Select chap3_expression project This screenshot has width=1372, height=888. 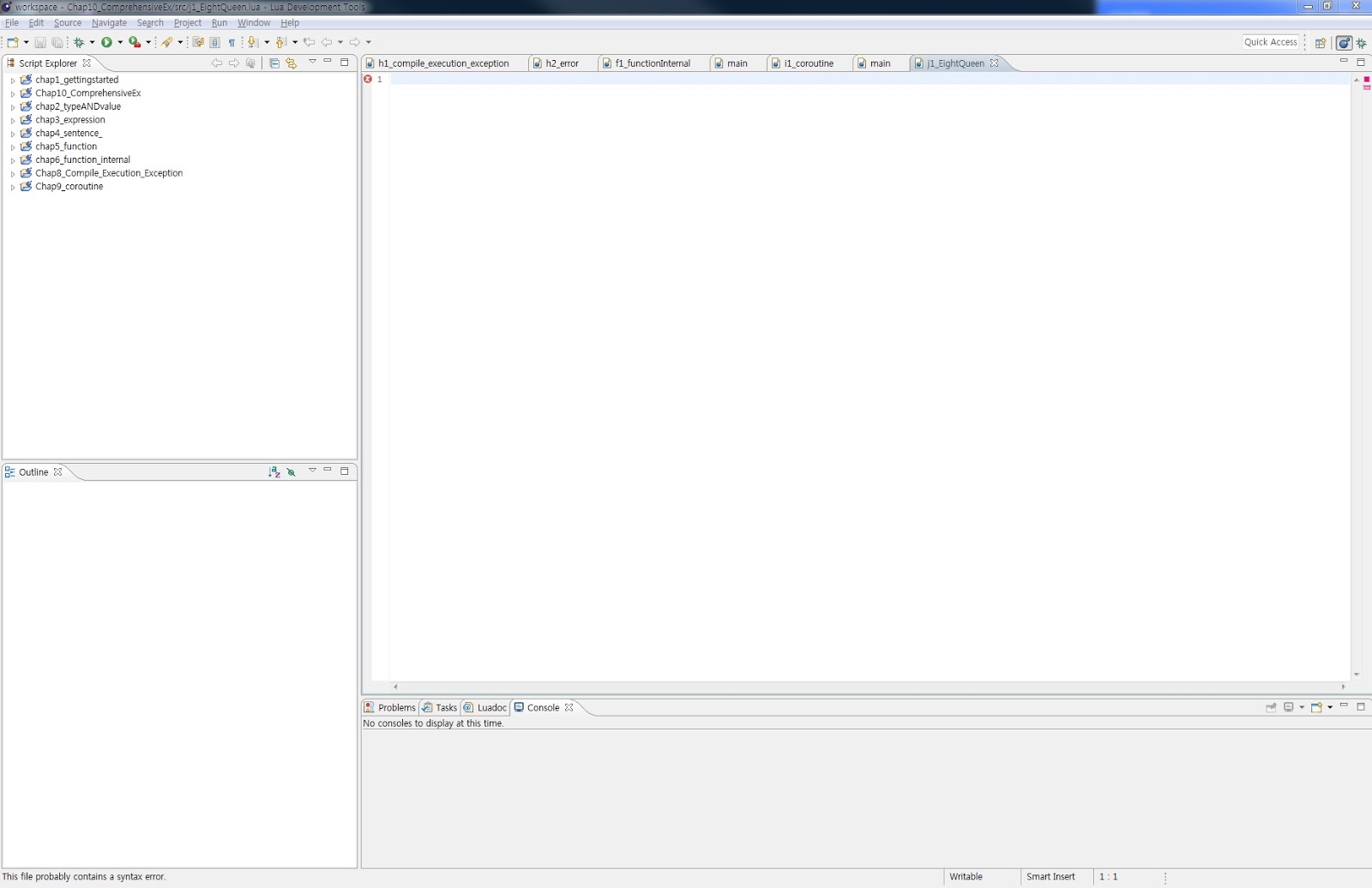[70, 120]
